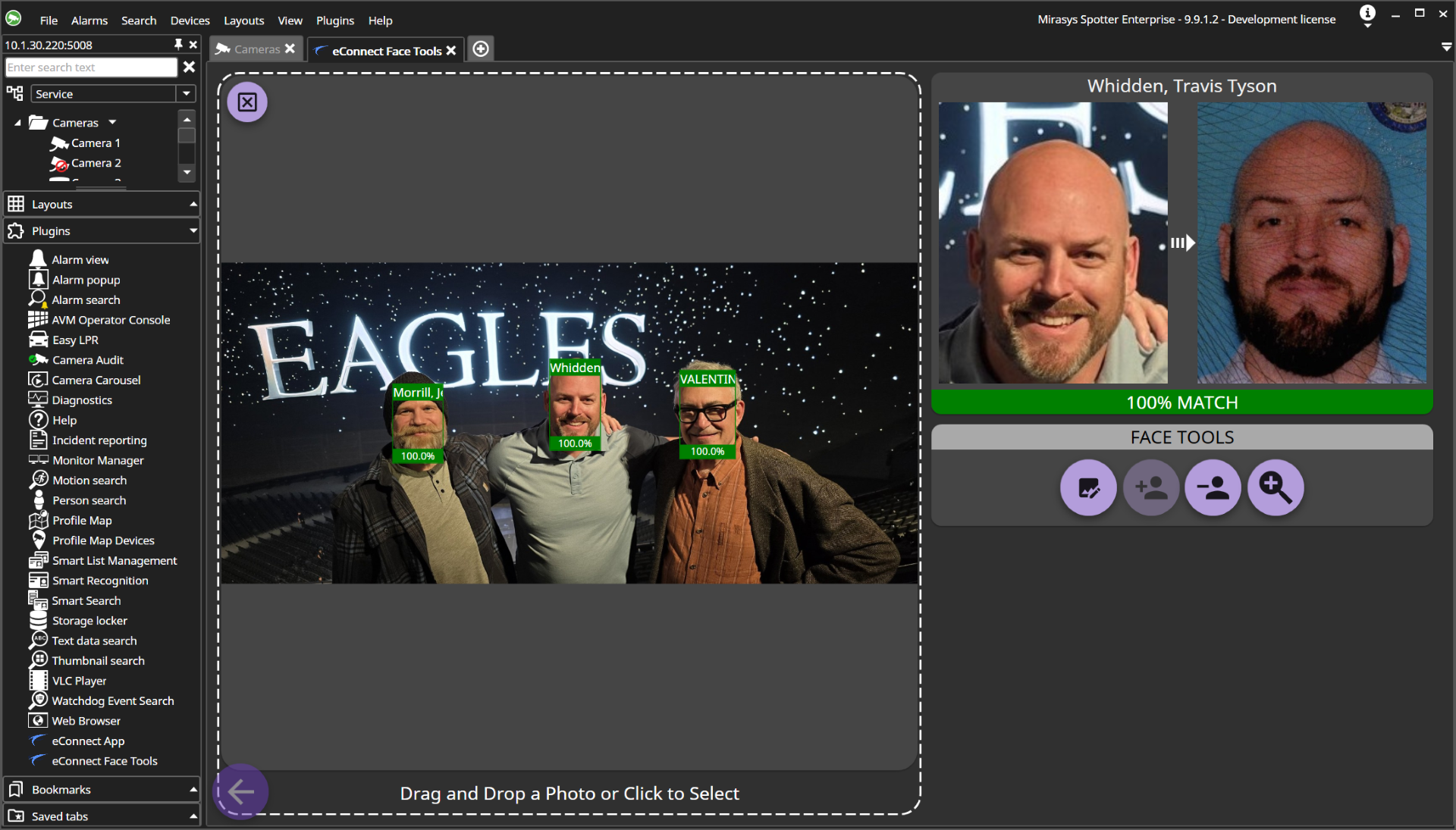Clear the loaded photo with X button

[247, 102]
